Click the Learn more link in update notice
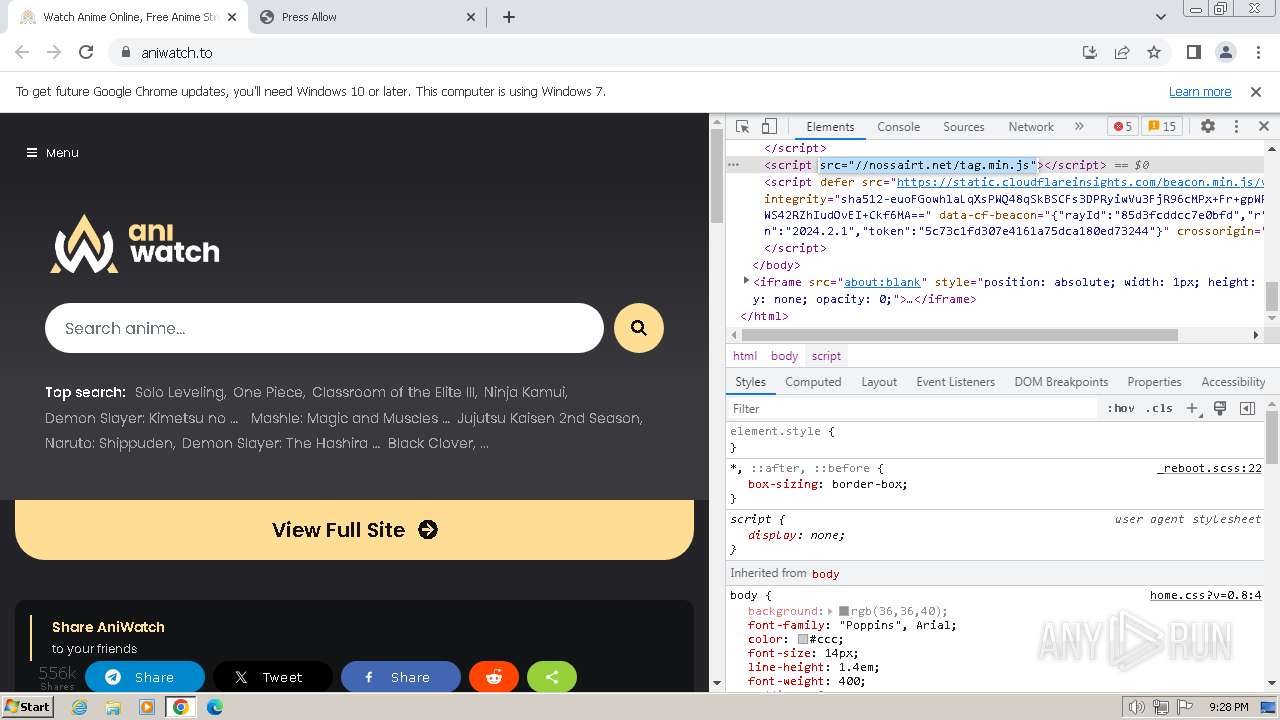 pyautogui.click(x=1200, y=92)
